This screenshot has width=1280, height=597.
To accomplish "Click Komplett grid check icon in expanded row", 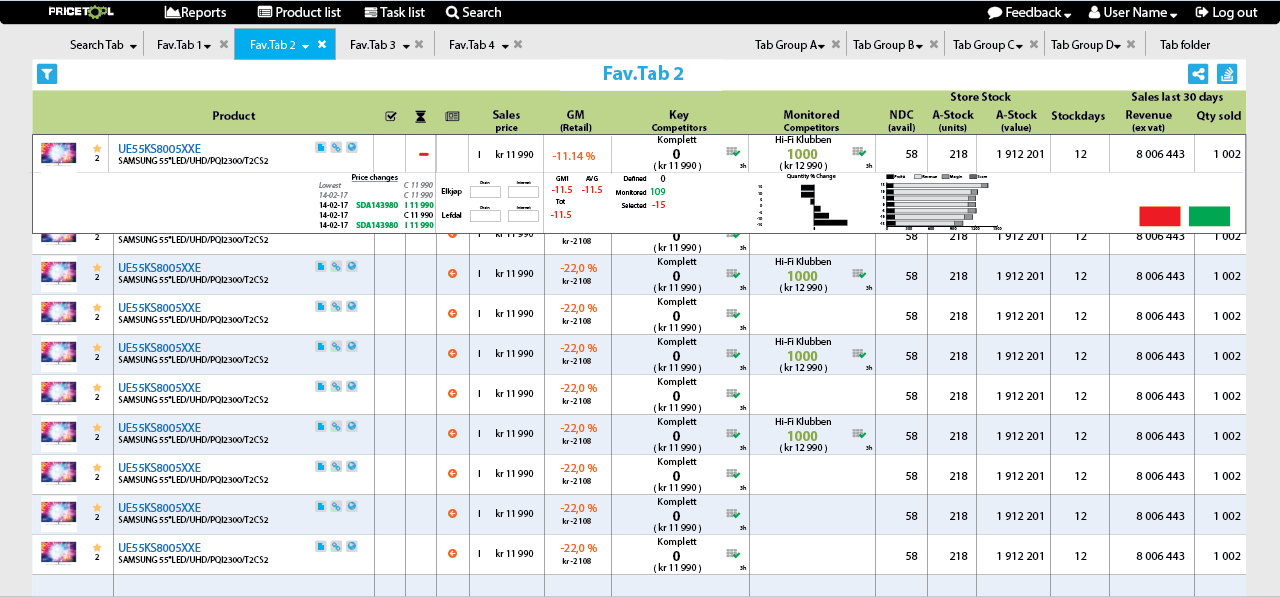I will pyautogui.click(x=733, y=152).
